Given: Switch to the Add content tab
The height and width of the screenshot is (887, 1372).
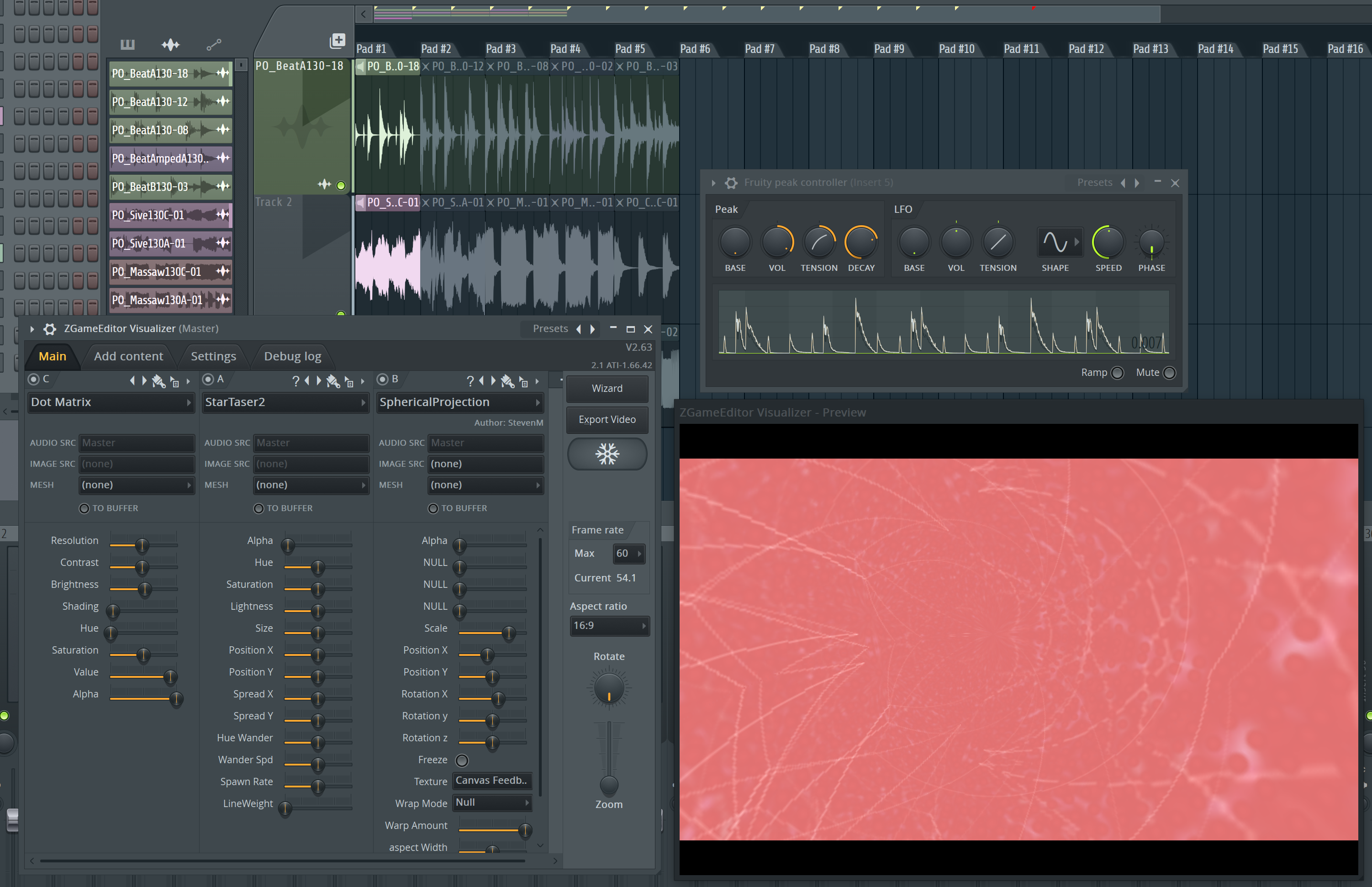Looking at the screenshot, I should tap(129, 356).
